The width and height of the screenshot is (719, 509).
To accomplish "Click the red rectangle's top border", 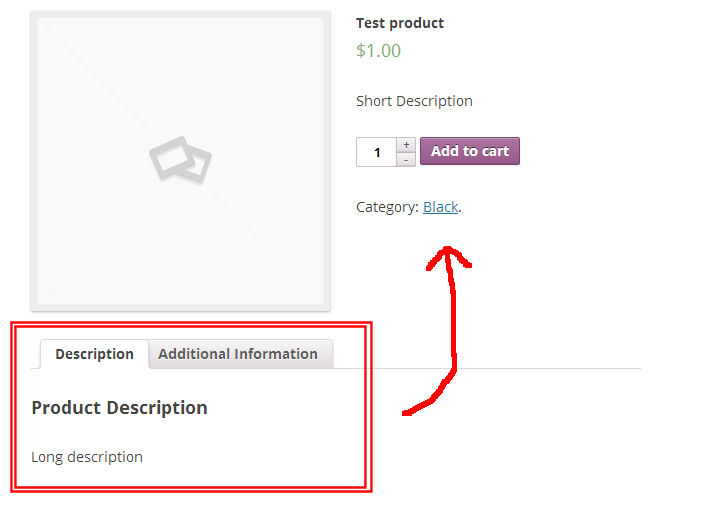I will pyautogui.click(x=191, y=325).
